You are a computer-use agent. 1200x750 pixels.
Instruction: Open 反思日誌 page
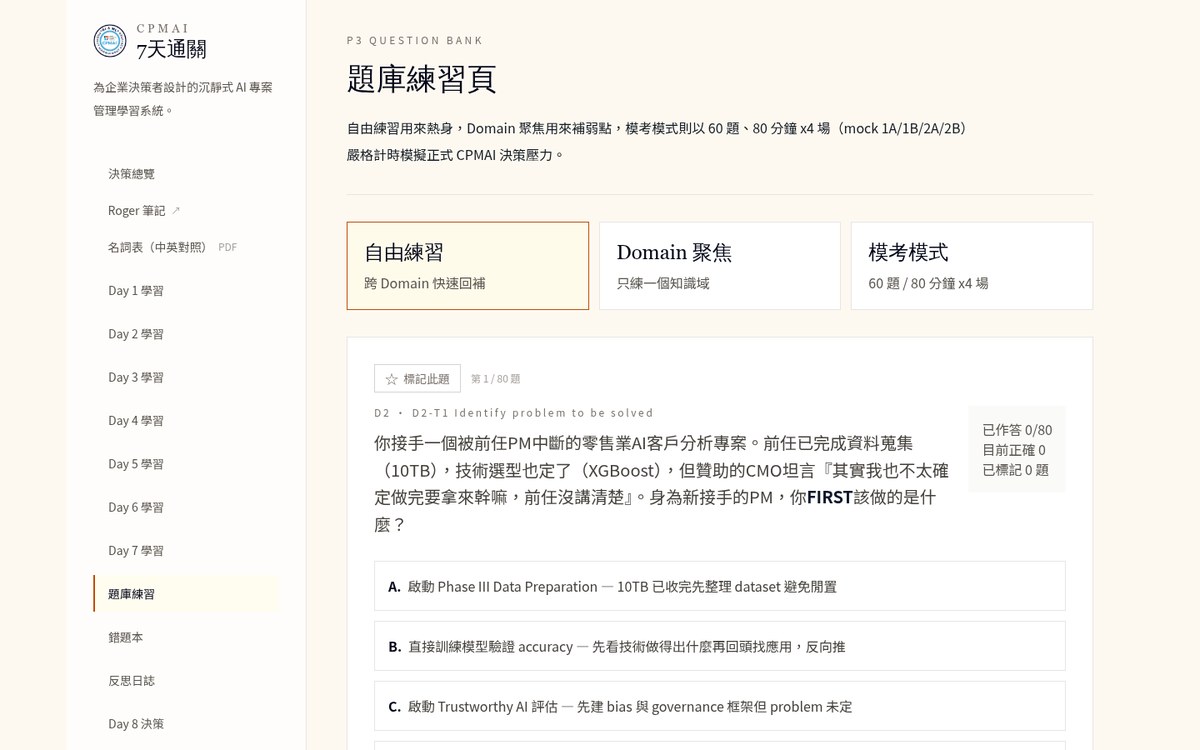pyautogui.click(x=186, y=680)
